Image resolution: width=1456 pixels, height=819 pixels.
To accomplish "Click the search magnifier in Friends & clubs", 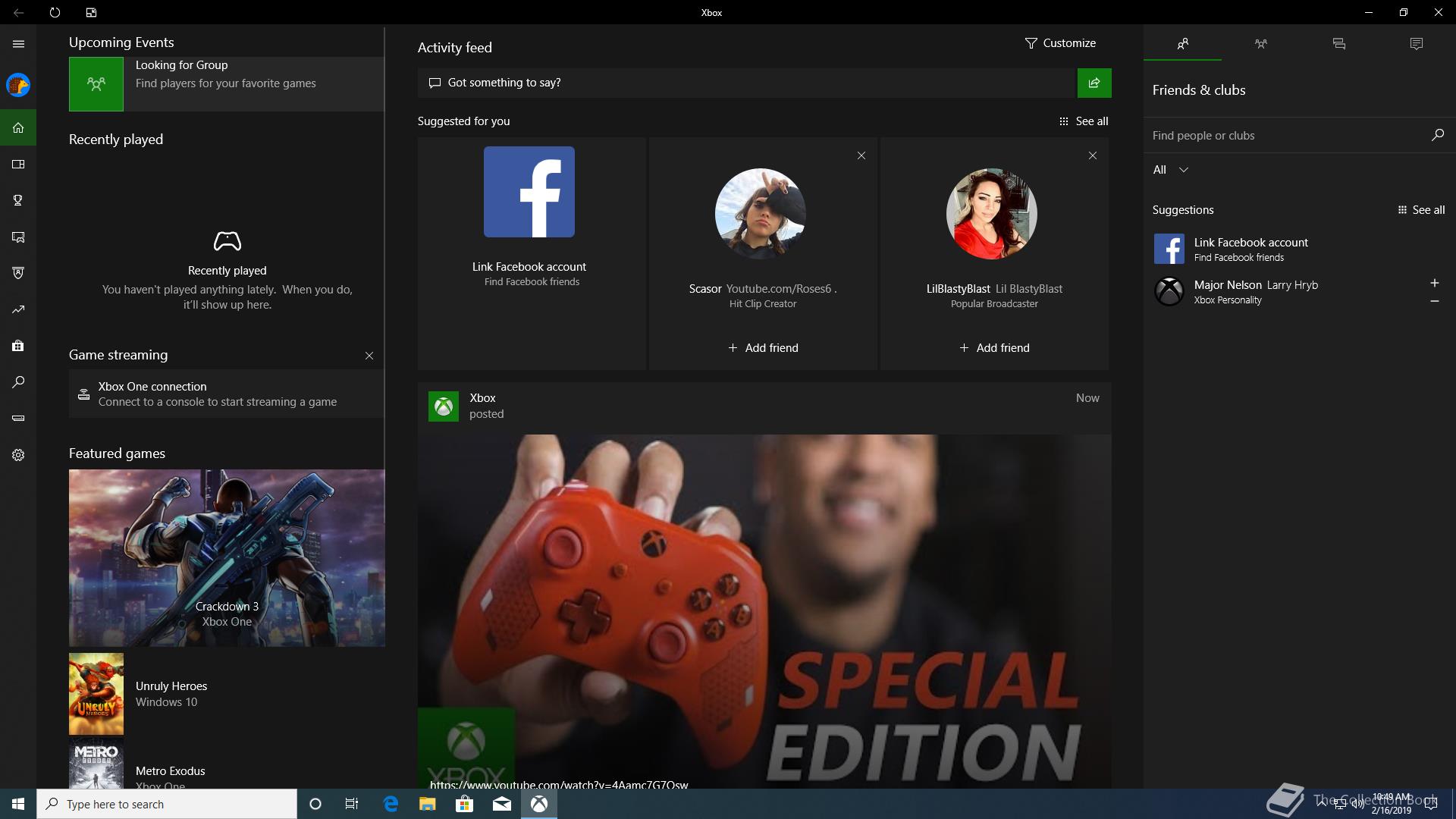I will (1437, 135).
